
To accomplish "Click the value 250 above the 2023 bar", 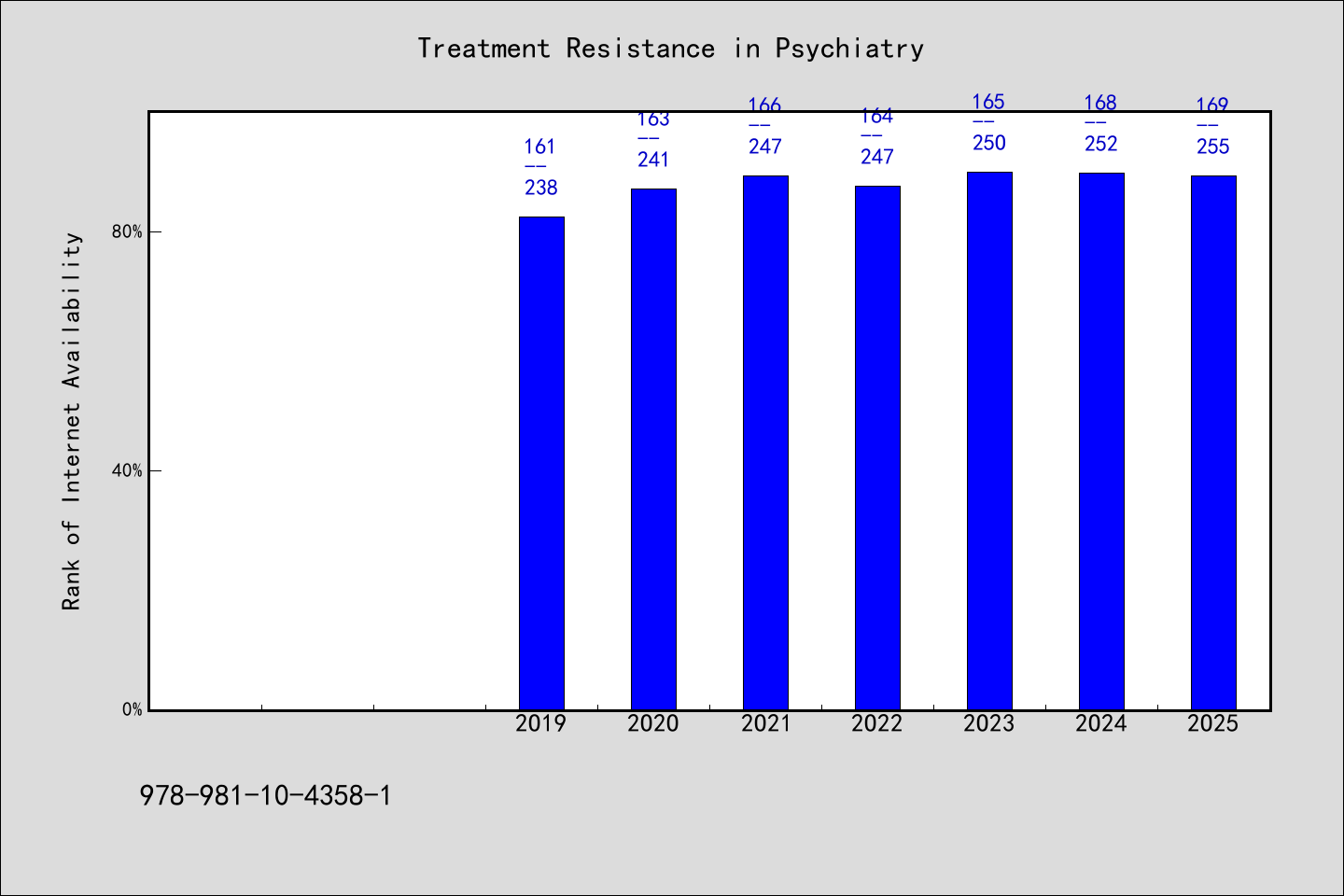I will click(x=989, y=143).
